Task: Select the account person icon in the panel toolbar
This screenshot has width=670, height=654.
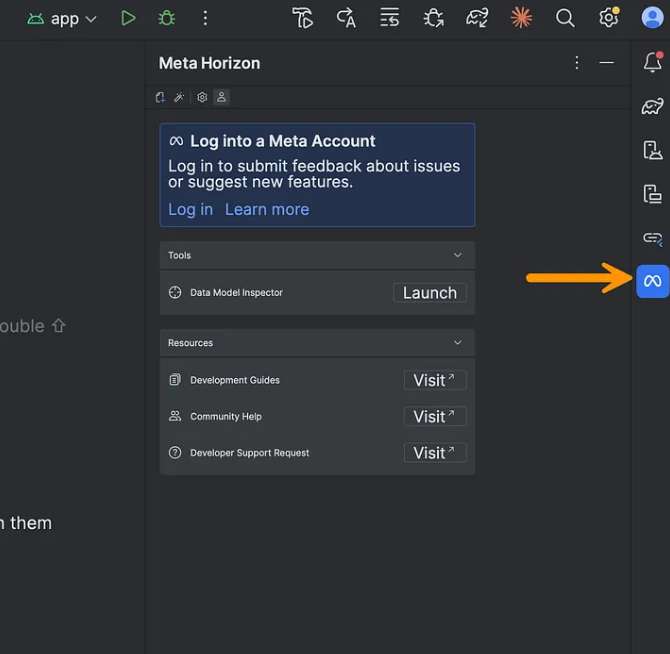Action: 221,97
